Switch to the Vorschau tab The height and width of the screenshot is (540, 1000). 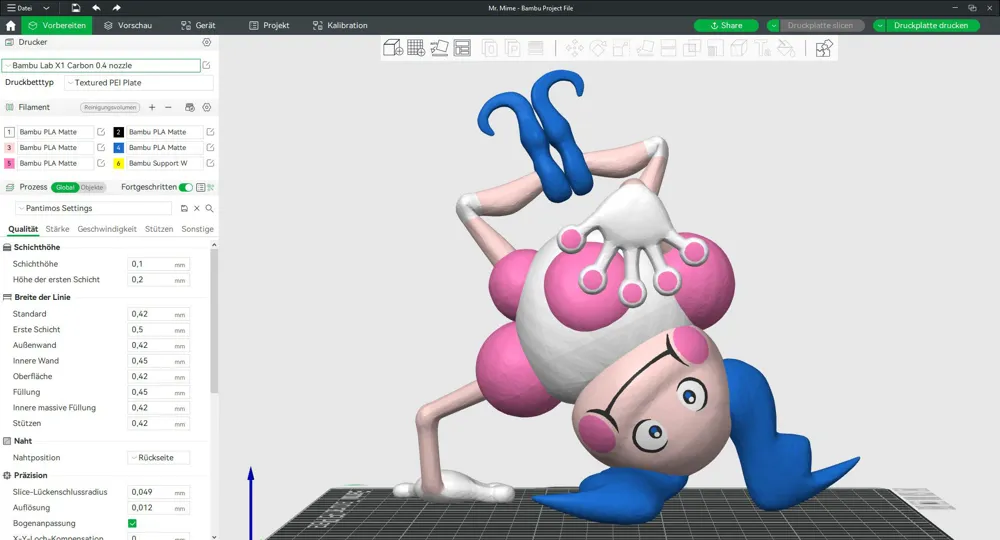[128, 26]
